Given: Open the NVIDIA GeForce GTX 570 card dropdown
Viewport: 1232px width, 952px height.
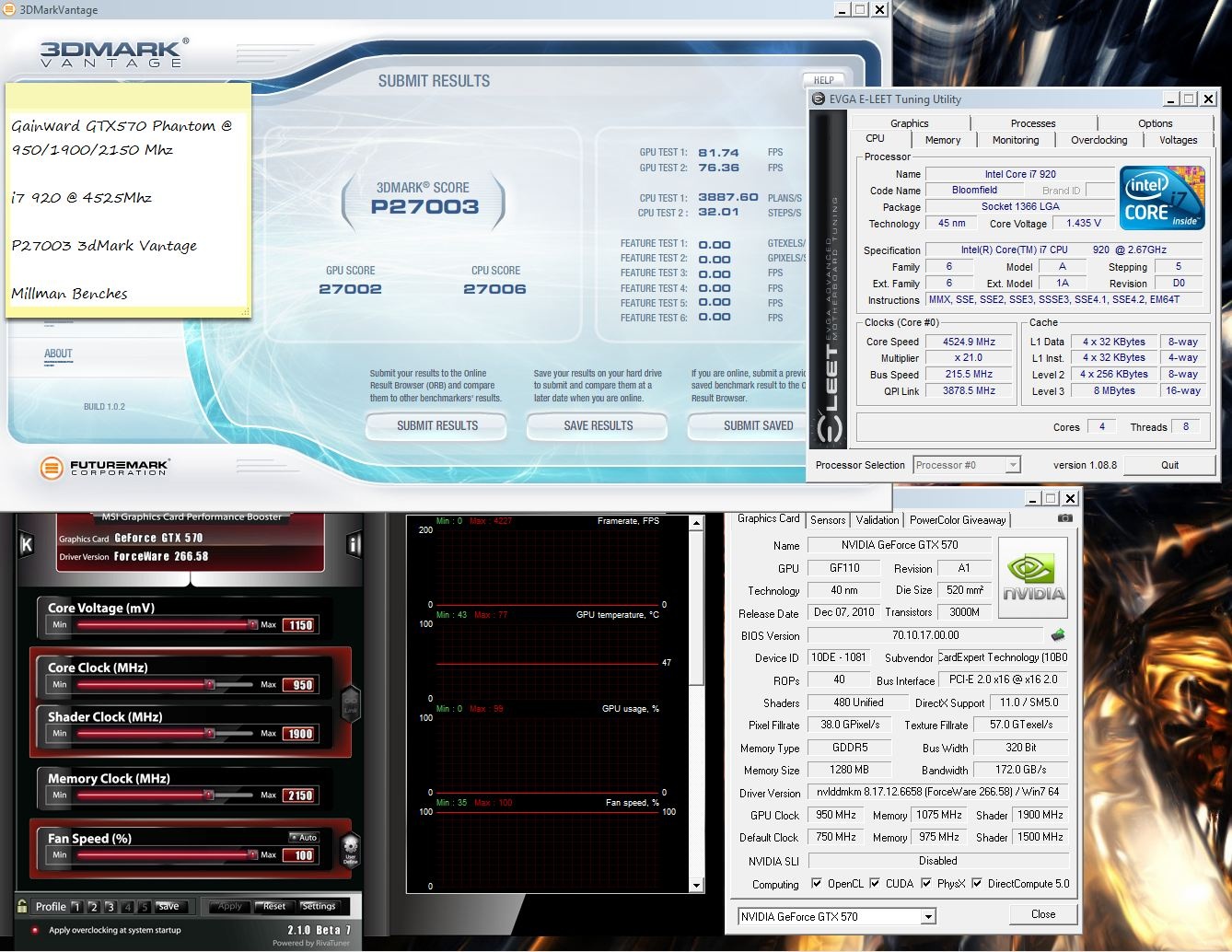Looking at the screenshot, I should (928, 916).
